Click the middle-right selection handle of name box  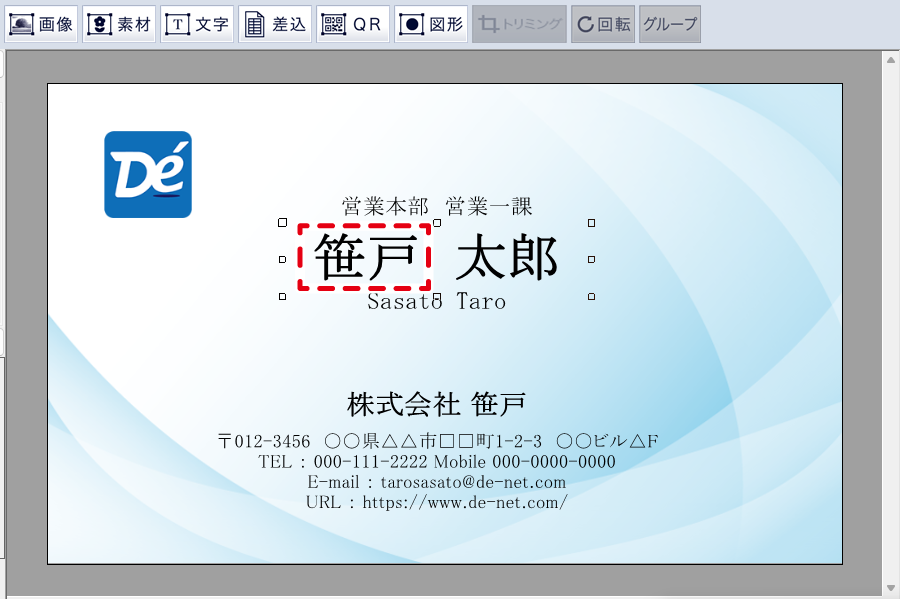[x=591, y=259]
